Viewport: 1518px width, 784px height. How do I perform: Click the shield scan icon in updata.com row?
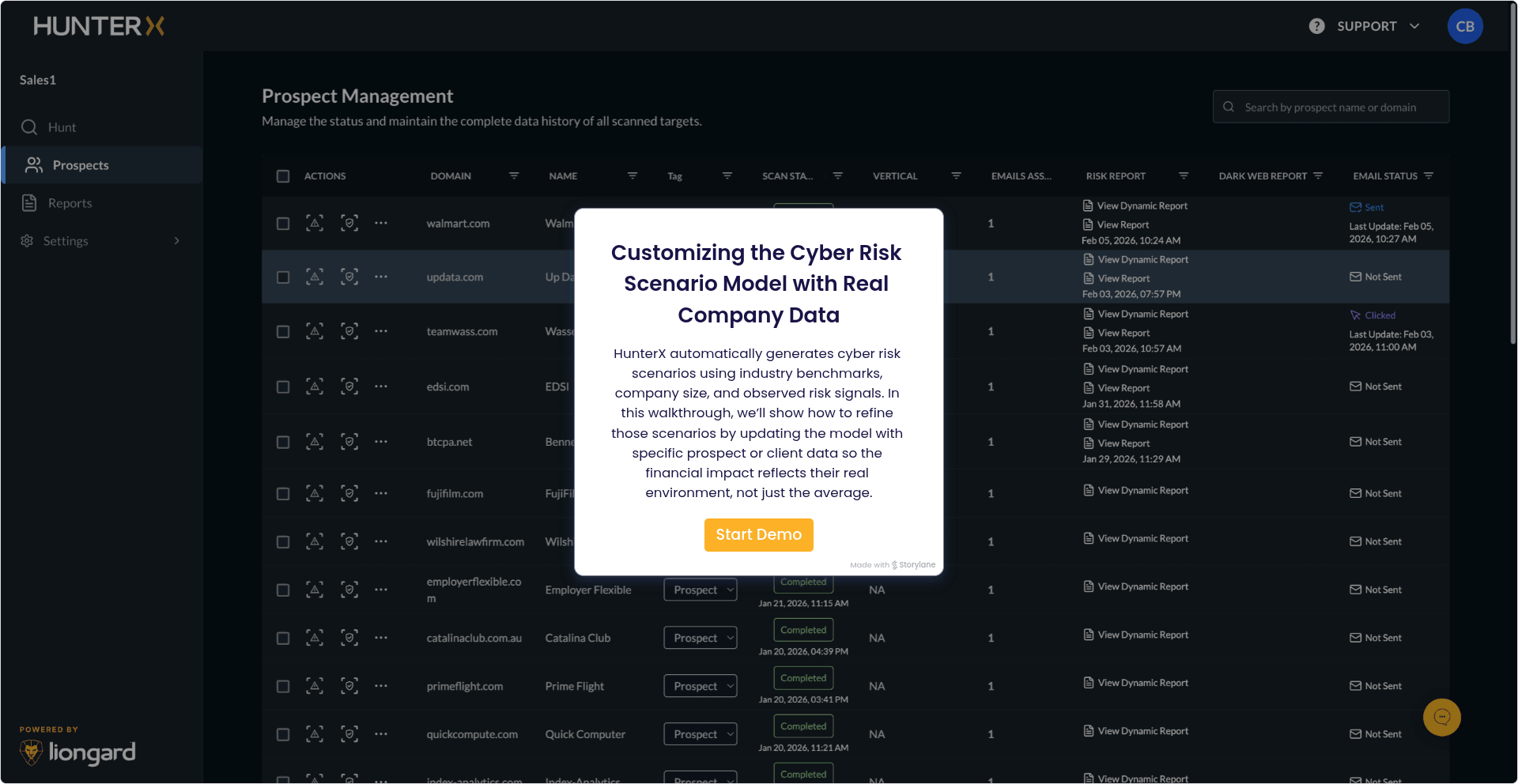pos(349,277)
